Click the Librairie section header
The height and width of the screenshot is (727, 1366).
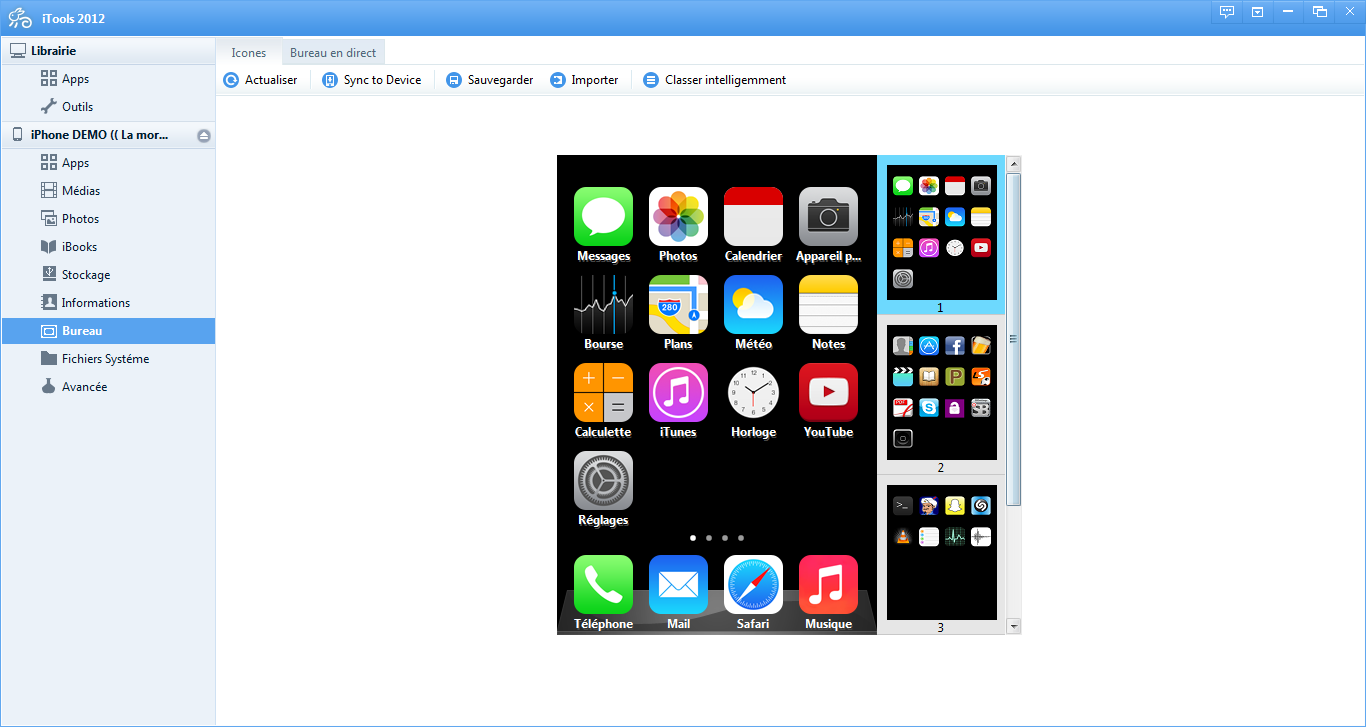[x=108, y=51]
